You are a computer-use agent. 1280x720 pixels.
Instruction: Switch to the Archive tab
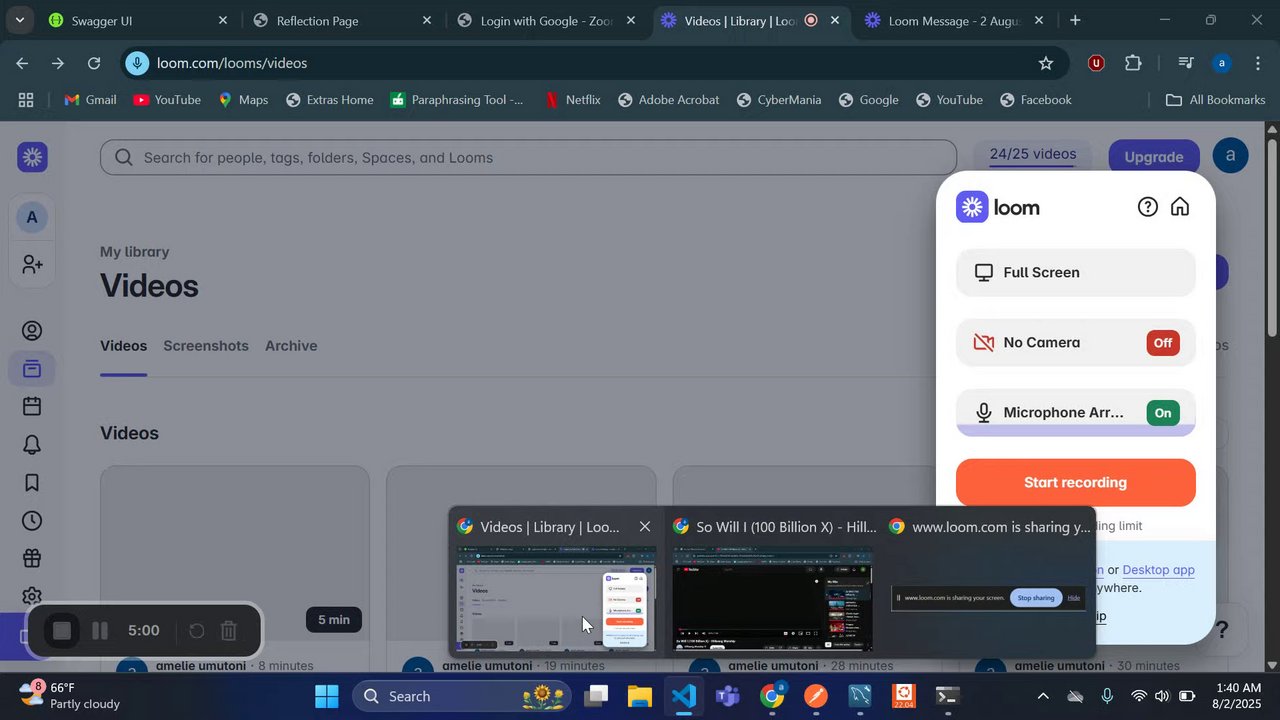pos(291,346)
